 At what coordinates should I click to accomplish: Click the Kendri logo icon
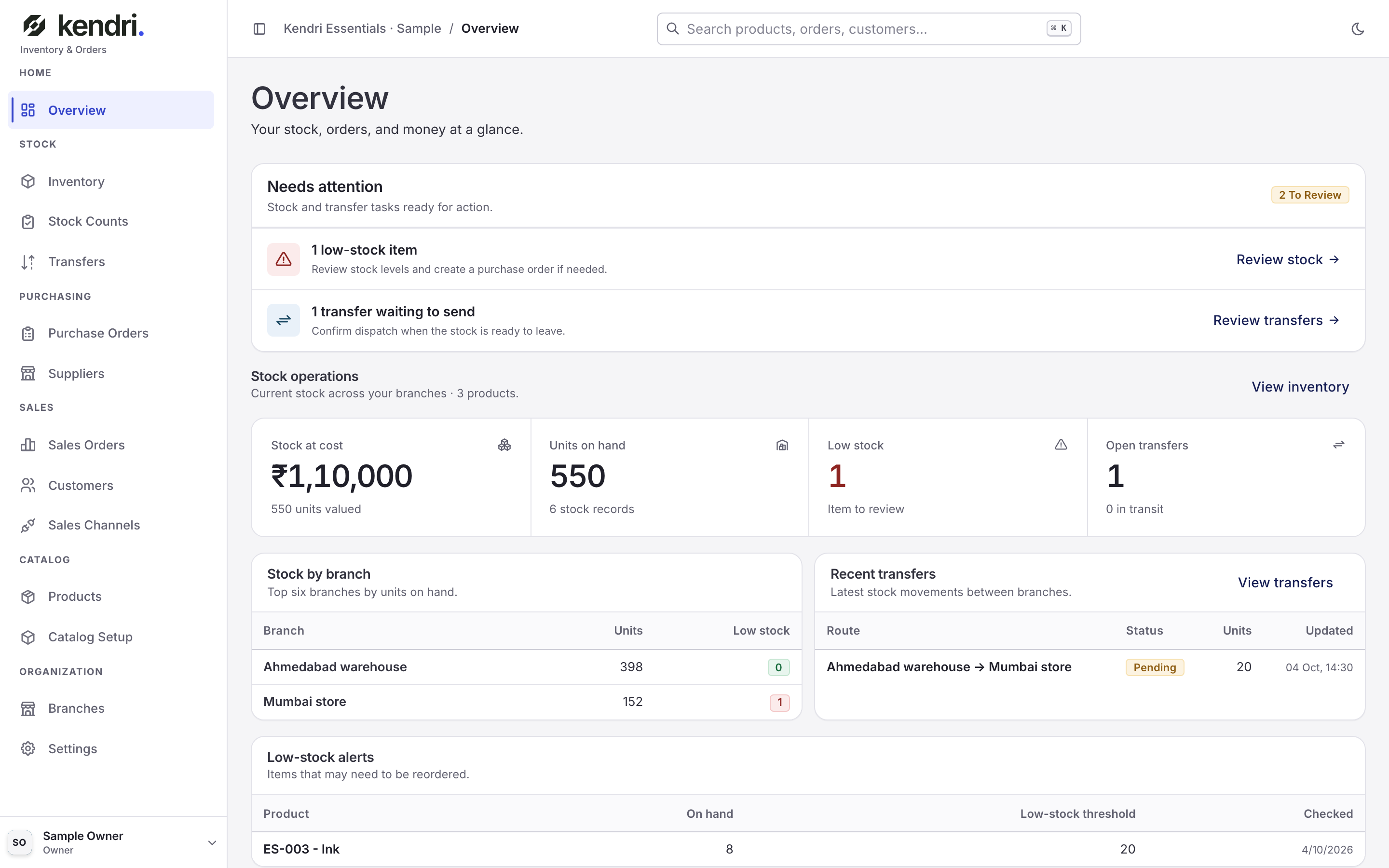click(x=34, y=25)
